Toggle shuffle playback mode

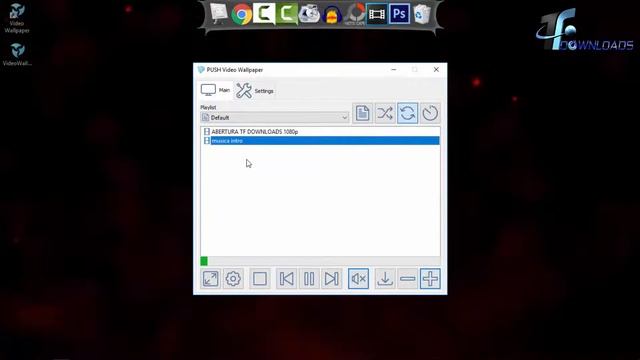click(x=385, y=113)
